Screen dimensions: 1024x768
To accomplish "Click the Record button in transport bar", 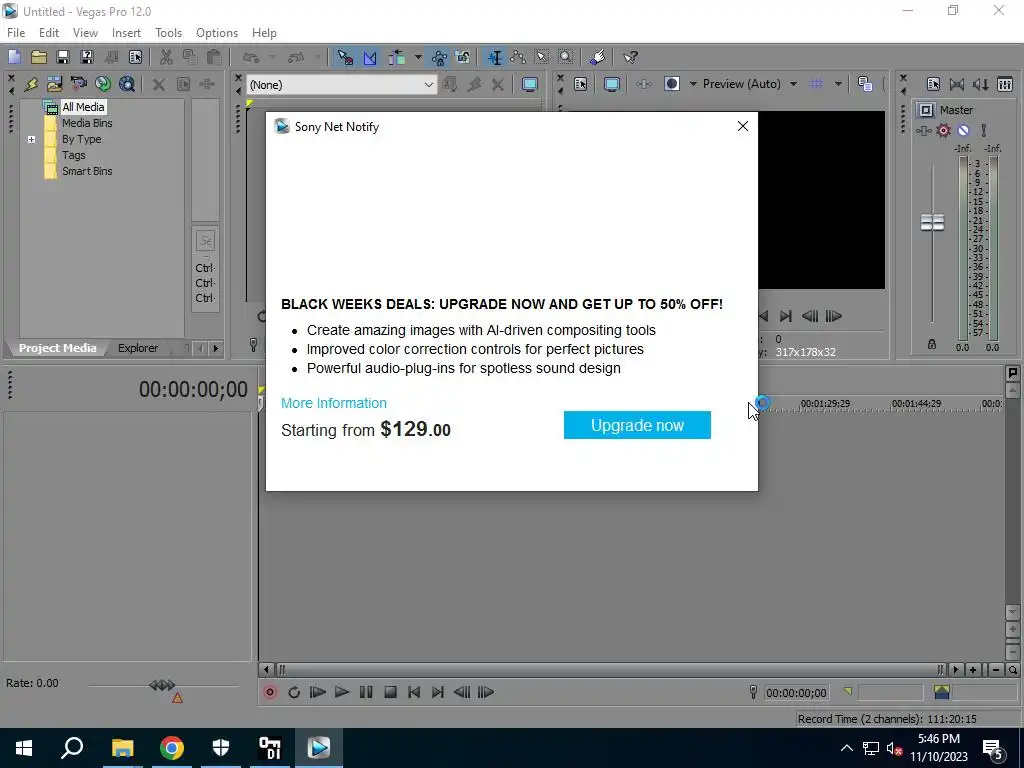I will (x=270, y=692).
